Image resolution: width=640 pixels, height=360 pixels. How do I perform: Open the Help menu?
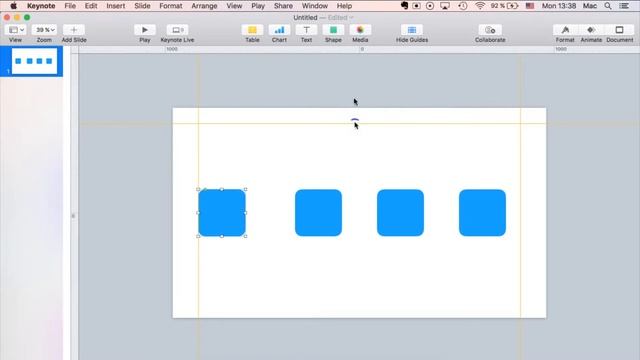coord(344,6)
